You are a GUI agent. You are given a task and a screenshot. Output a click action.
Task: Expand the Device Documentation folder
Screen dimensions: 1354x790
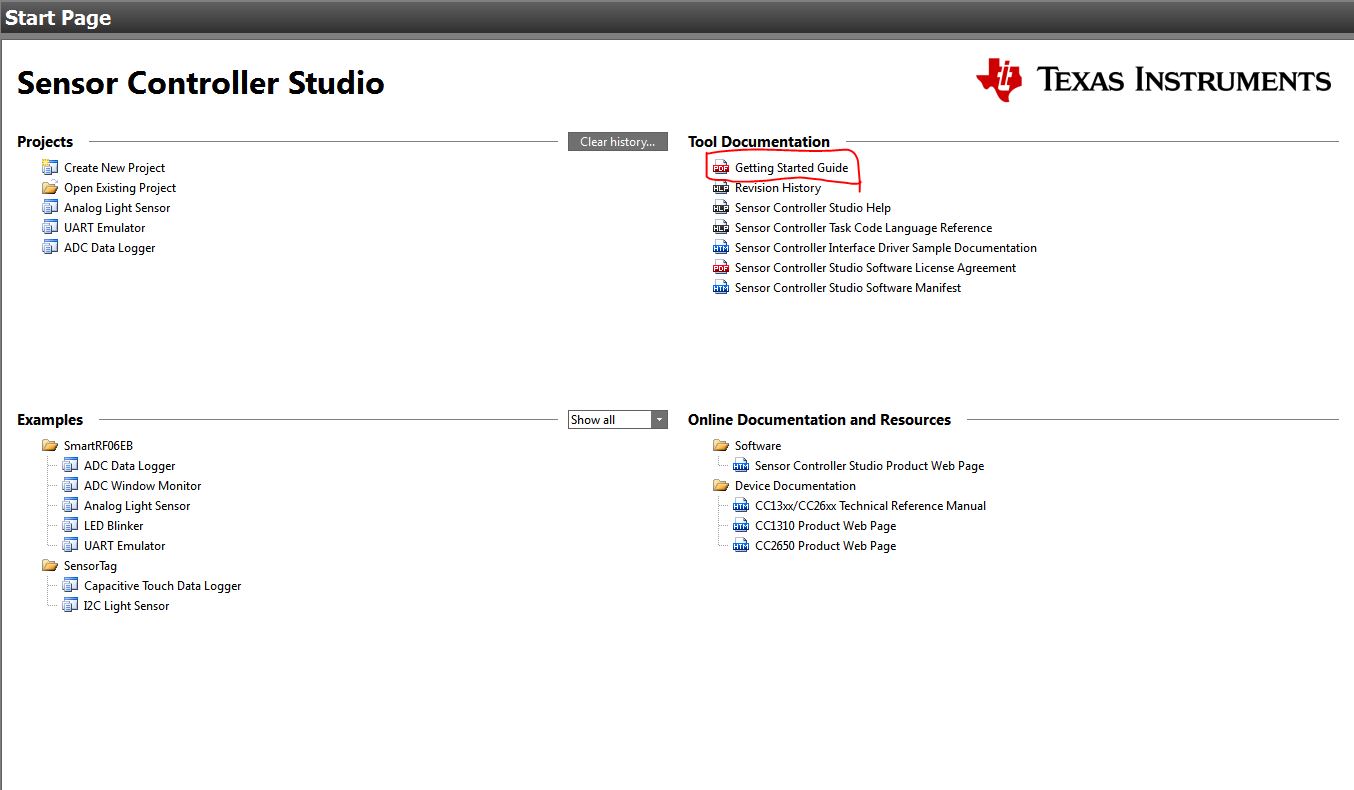721,485
